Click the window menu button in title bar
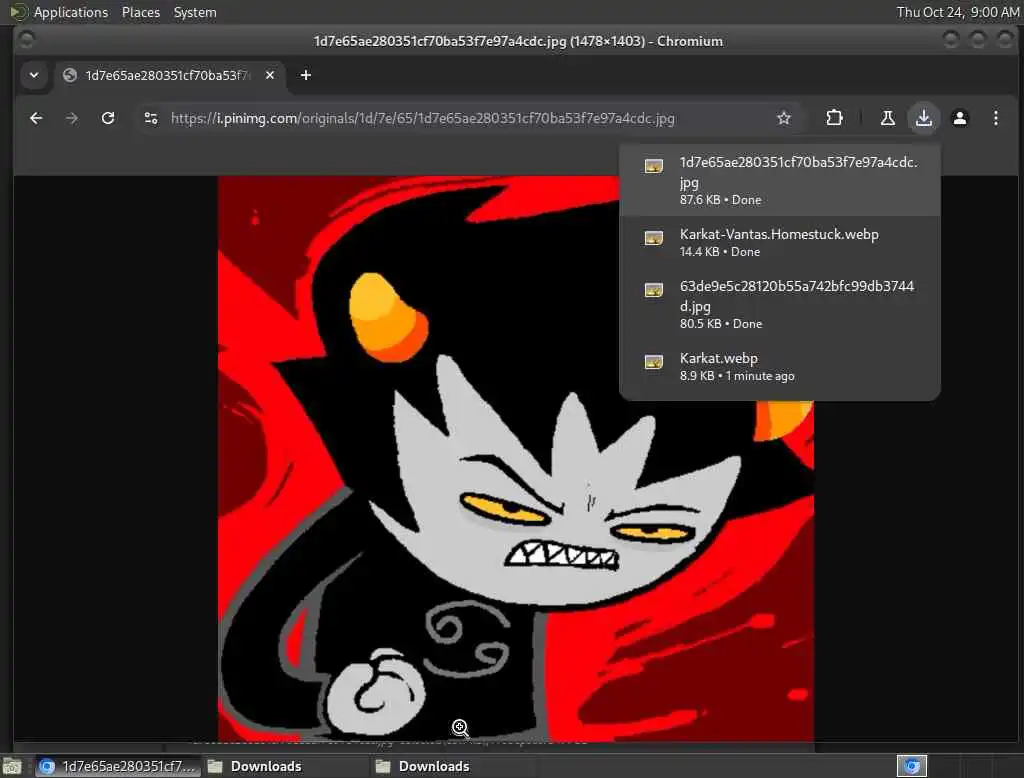This screenshot has height=778, width=1024. point(26,41)
